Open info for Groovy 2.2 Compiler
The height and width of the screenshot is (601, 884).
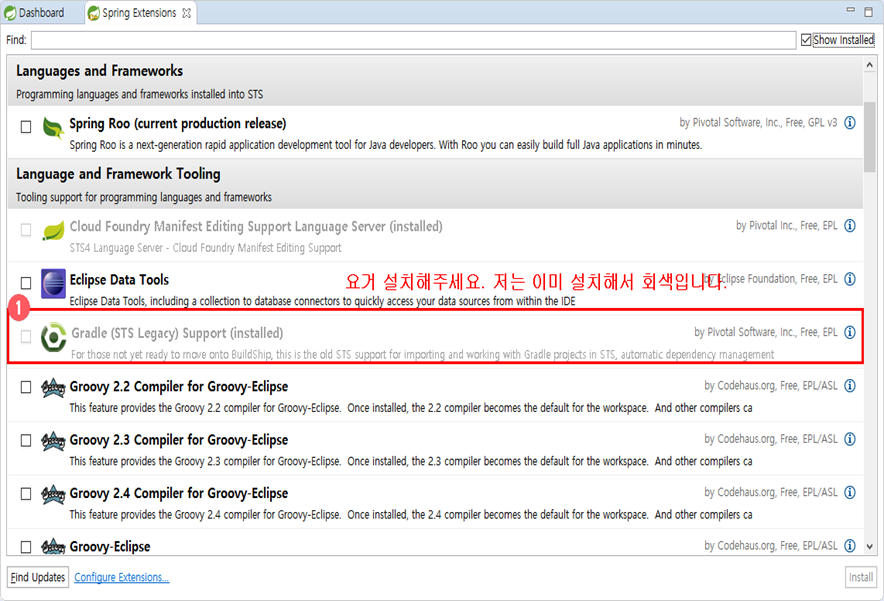tap(850, 386)
